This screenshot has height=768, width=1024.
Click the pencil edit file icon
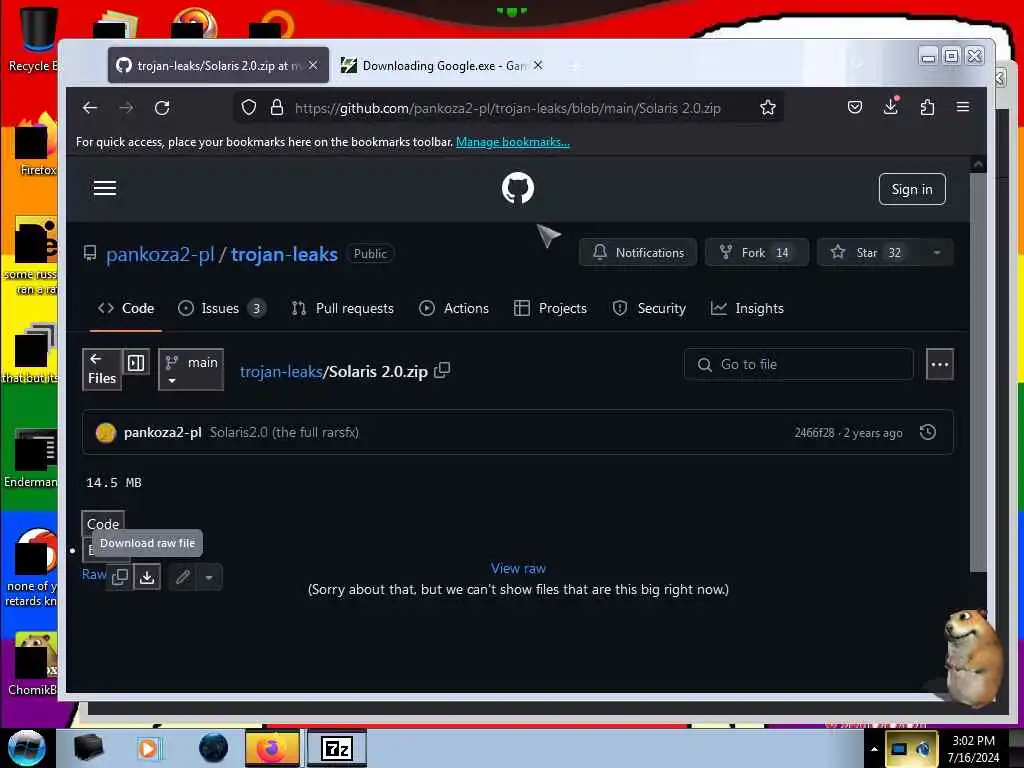point(183,577)
